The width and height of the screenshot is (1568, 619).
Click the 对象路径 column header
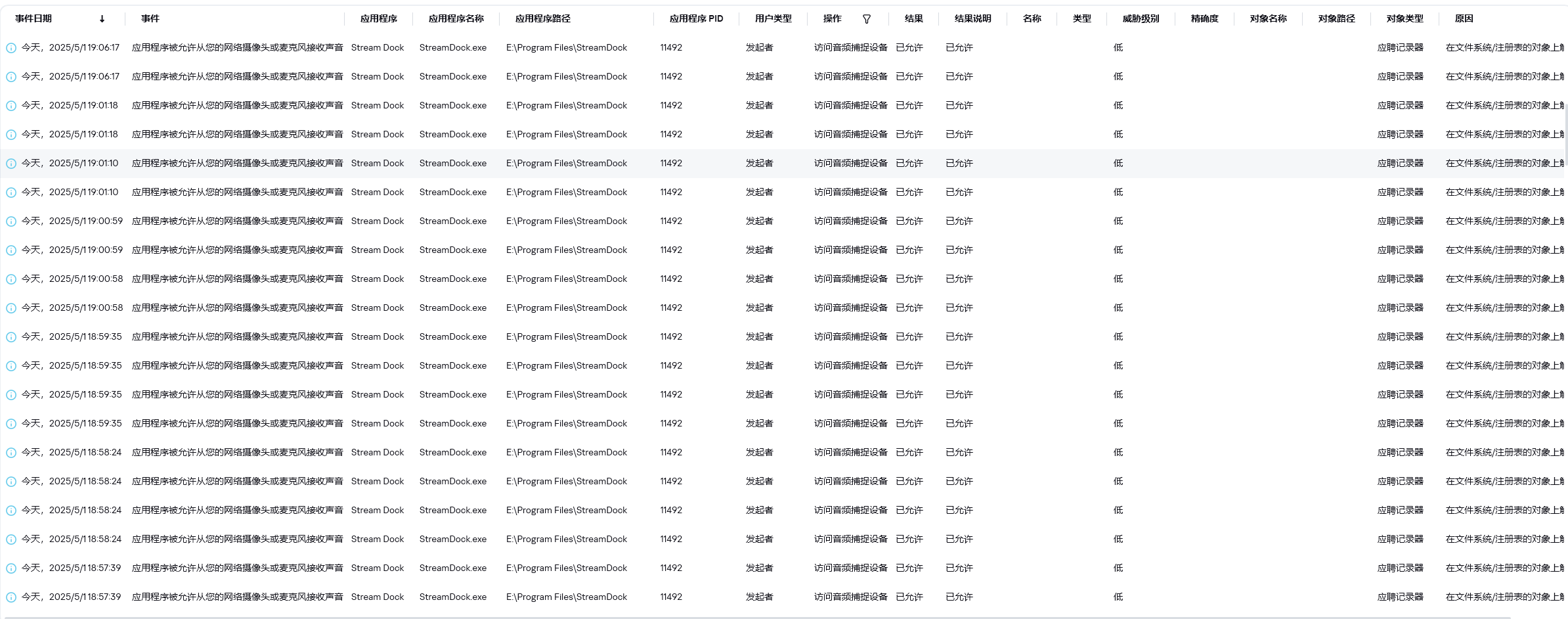[1337, 18]
